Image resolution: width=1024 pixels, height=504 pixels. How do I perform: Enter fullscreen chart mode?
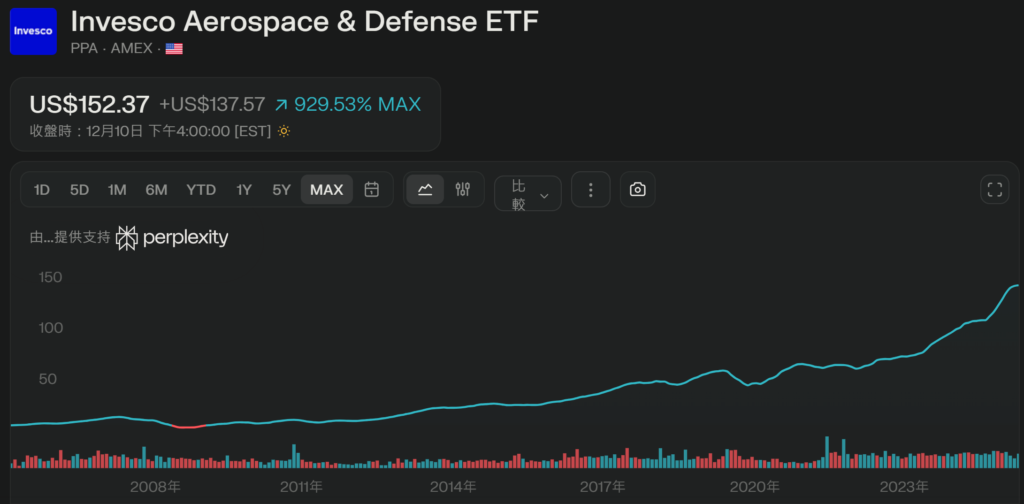[x=994, y=190]
